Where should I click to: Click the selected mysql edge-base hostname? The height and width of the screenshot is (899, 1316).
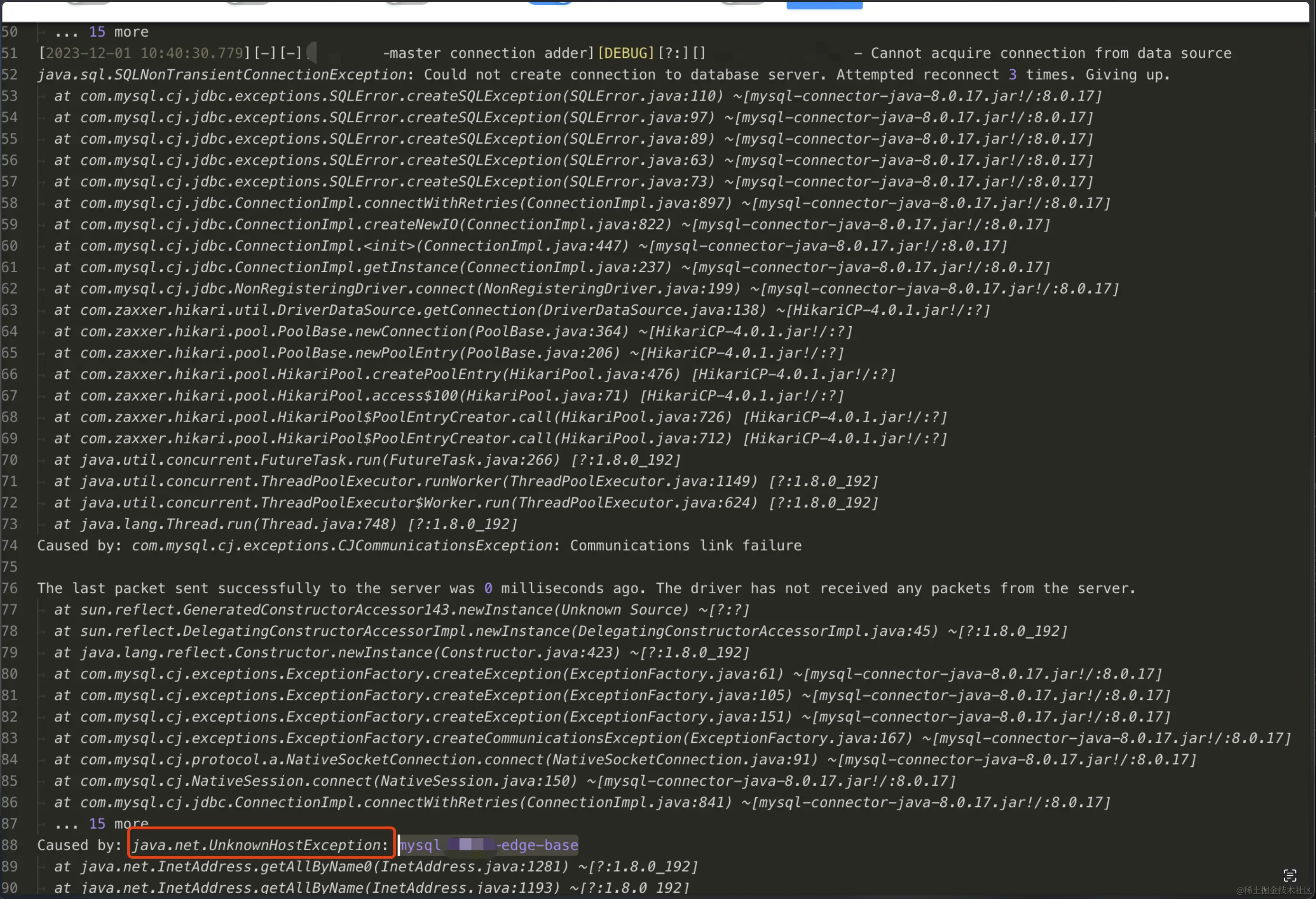pyautogui.click(x=488, y=845)
